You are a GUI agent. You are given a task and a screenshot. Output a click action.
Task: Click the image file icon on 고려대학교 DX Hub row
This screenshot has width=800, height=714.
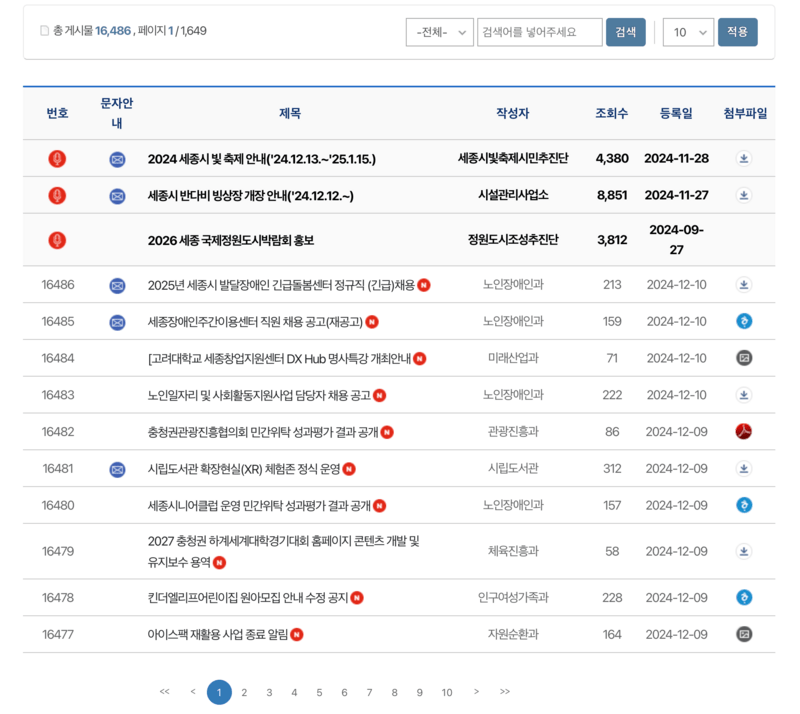coord(743,358)
